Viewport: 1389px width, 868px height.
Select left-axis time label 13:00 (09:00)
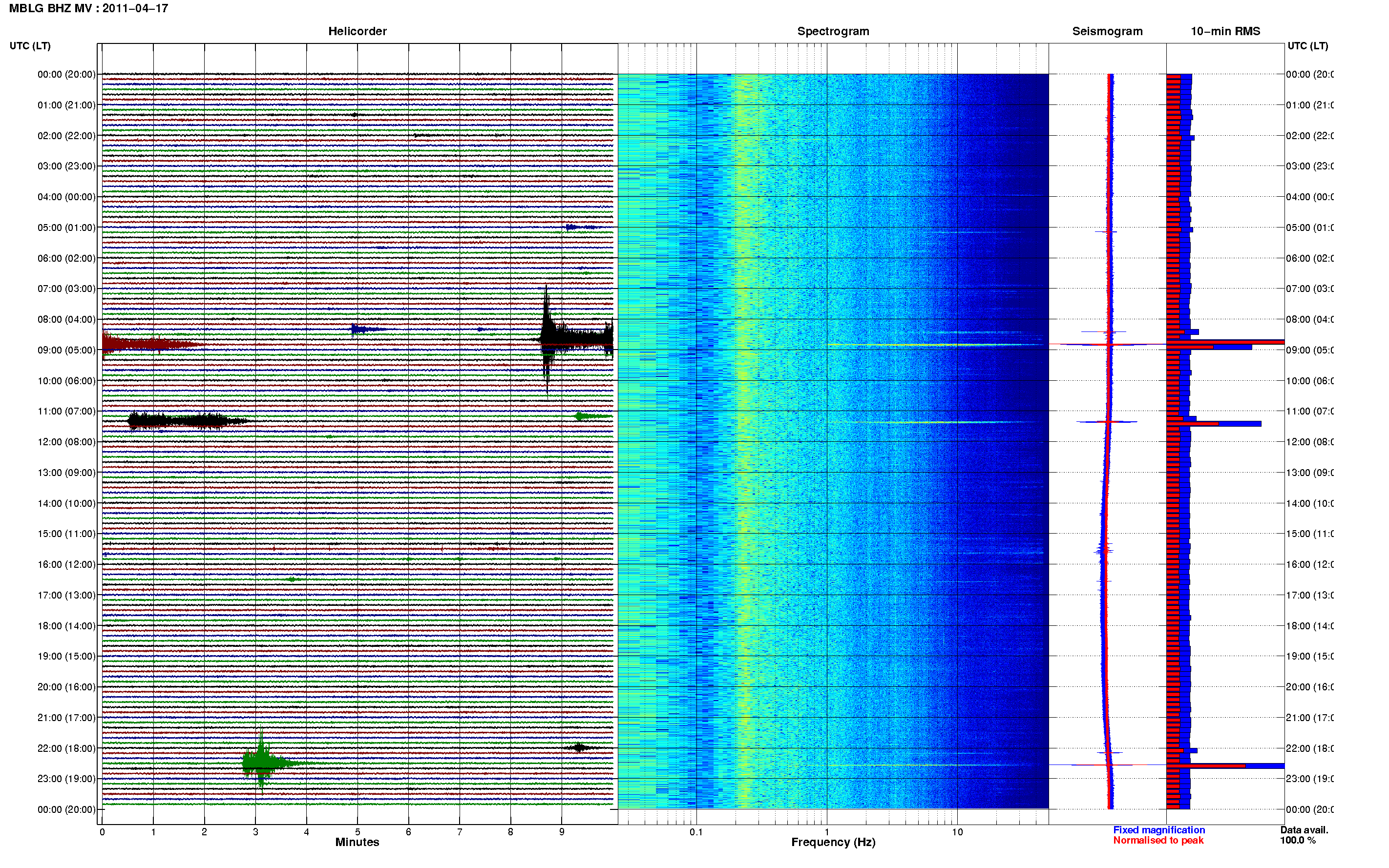pyautogui.click(x=66, y=473)
